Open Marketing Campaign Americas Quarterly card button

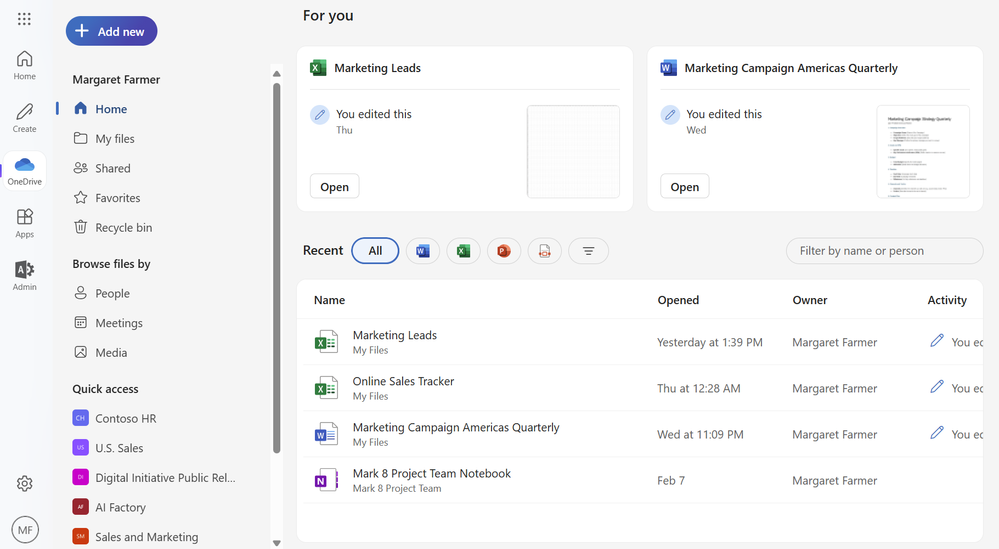pyautogui.click(x=684, y=187)
